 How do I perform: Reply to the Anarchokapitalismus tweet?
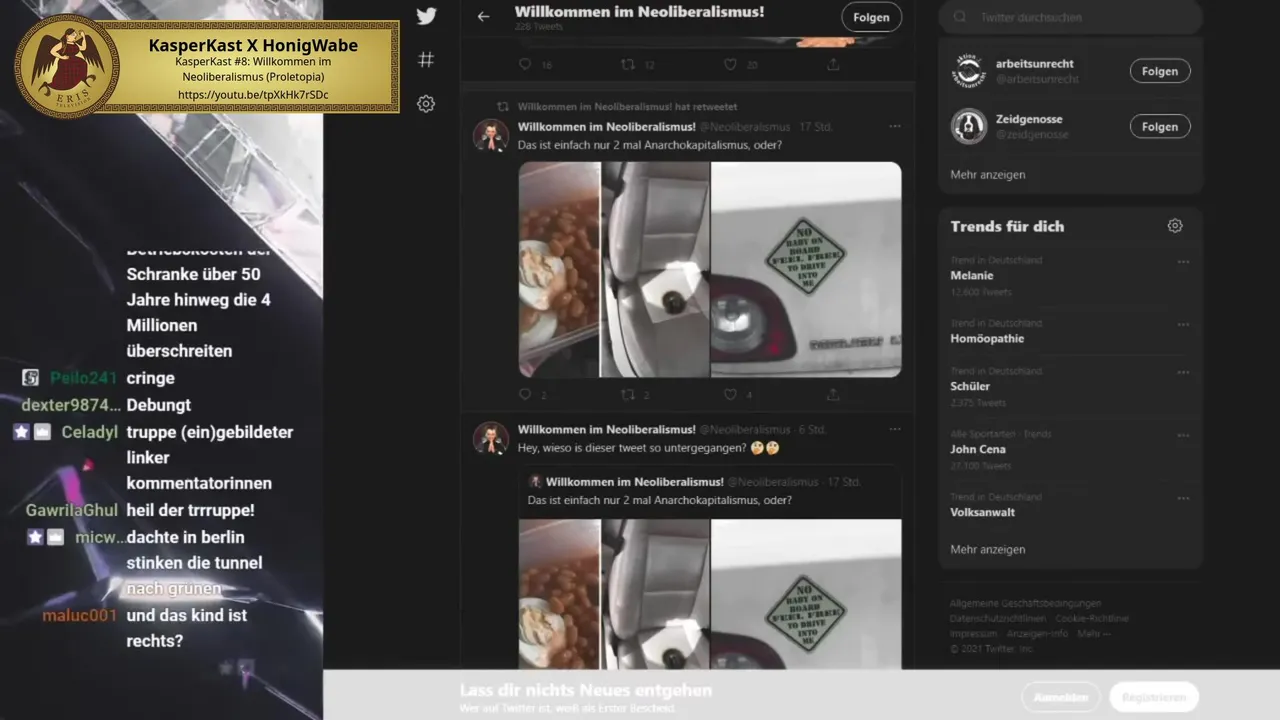(x=525, y=395)
